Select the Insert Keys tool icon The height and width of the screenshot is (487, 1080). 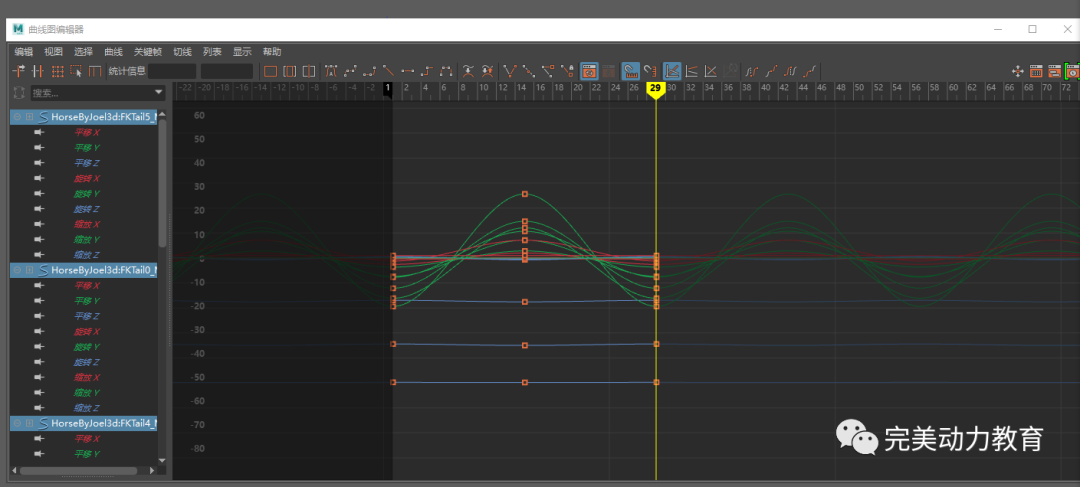coord(37,71)
